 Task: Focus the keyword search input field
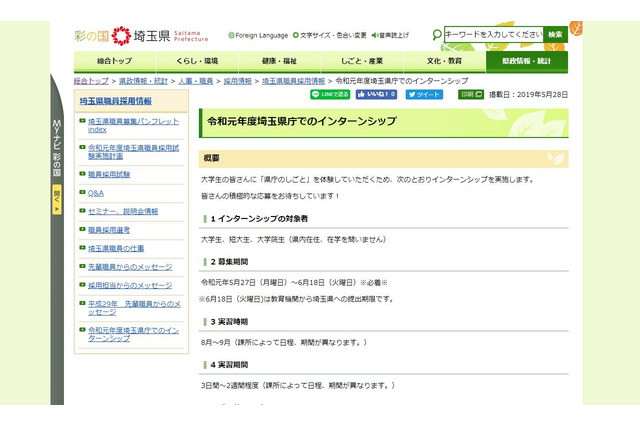[x=494, y=35]
